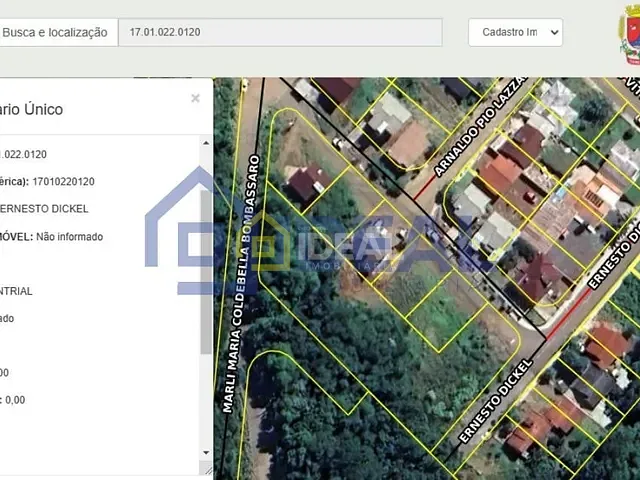Click the search field containing 17.01.022.0120
The width and height of the screenshot is (640, 480).
pos(280,32)
